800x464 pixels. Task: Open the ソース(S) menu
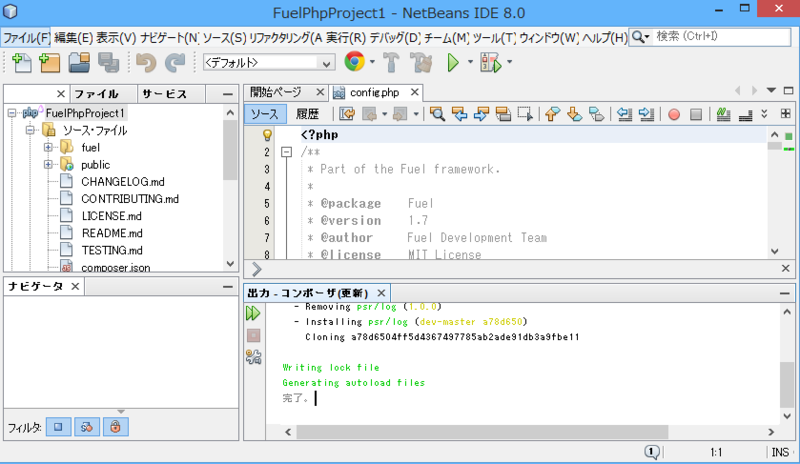pos(224,38)
